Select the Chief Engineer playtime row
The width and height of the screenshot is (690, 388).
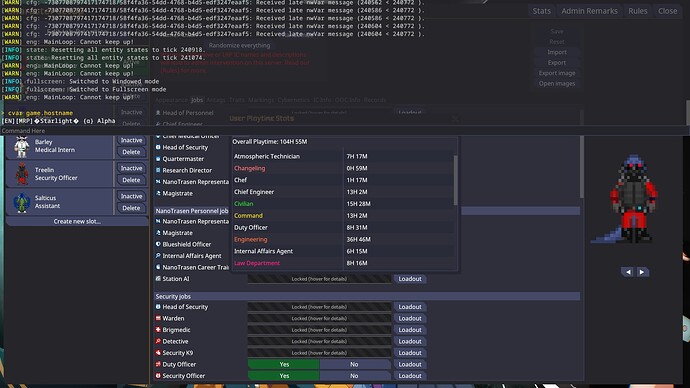pyautogui.click(x=343, y=192)
